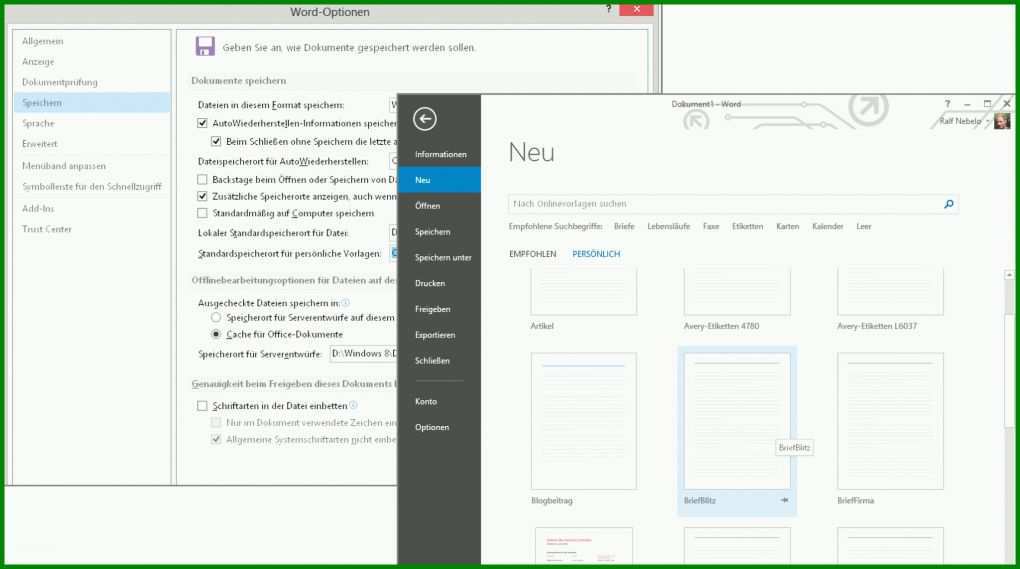Image resolution: width=1020 pixels, height=569 pixels.
Task: Enable Standardmäßig auf Computer speichern checkbox
Action: [202, 213]
